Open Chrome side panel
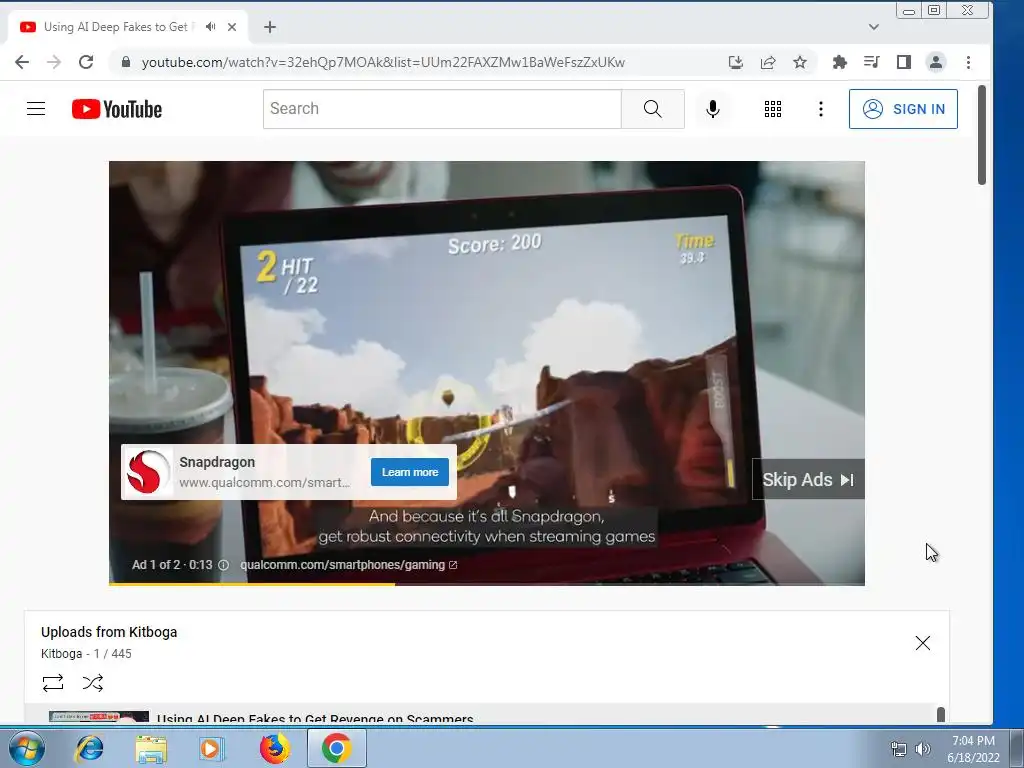Viewport: 1024px width, 768px height. point(904,62)
